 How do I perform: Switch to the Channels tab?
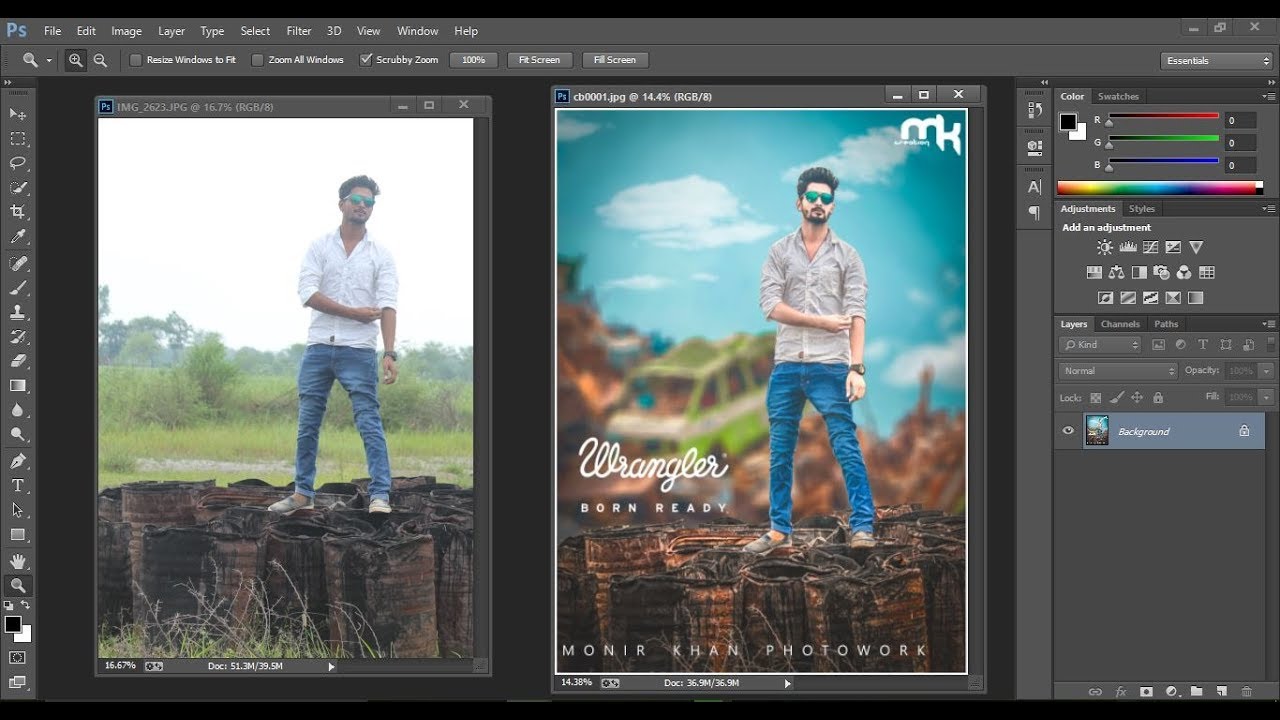(x=1120, y=324)
